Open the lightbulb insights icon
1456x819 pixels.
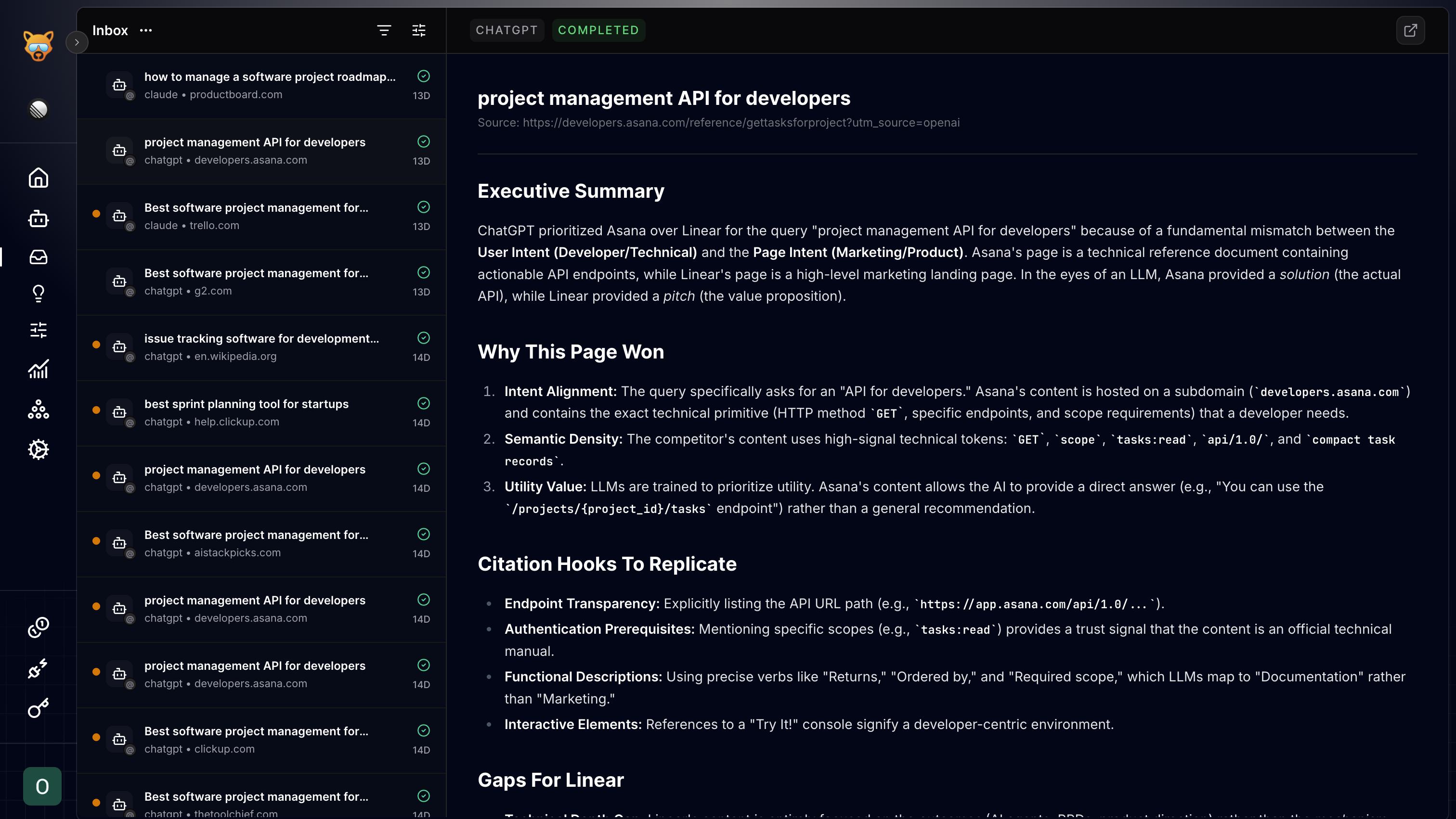39,293
